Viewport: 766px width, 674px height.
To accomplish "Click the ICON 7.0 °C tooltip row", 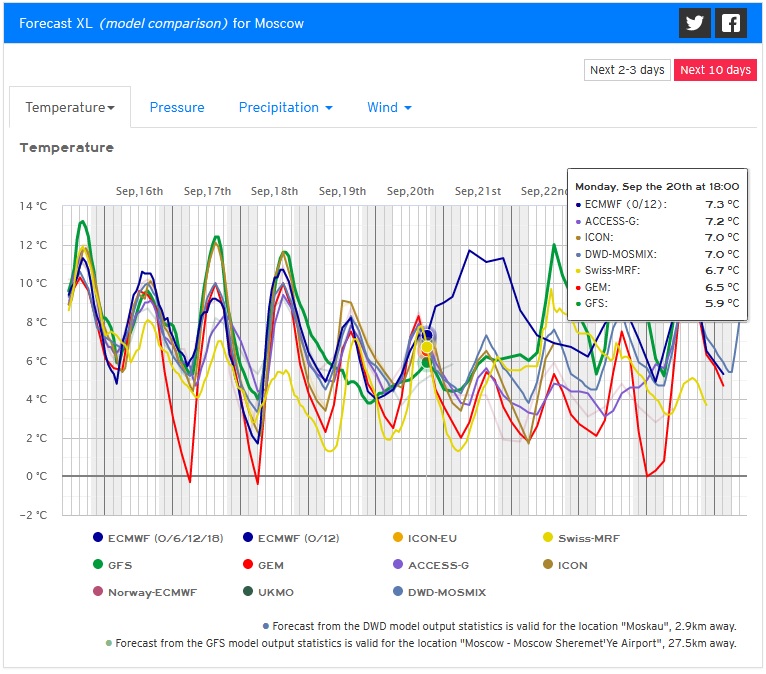I will [x=658, y=237].
